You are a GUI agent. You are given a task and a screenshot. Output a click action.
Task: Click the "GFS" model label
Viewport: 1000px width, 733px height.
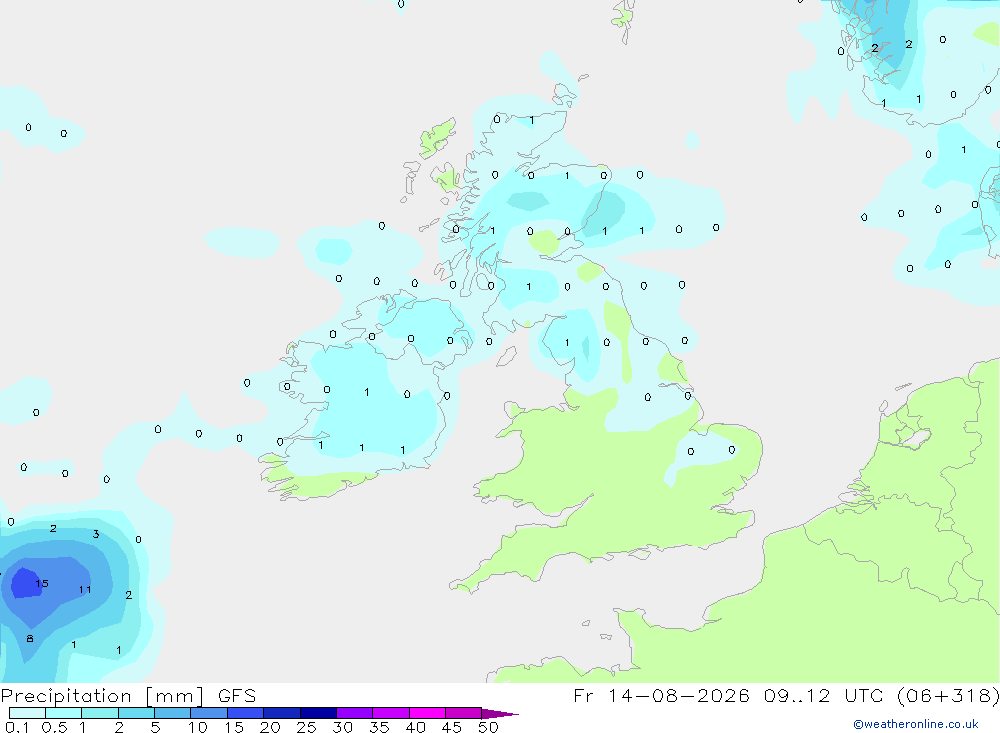coord(237,696)
